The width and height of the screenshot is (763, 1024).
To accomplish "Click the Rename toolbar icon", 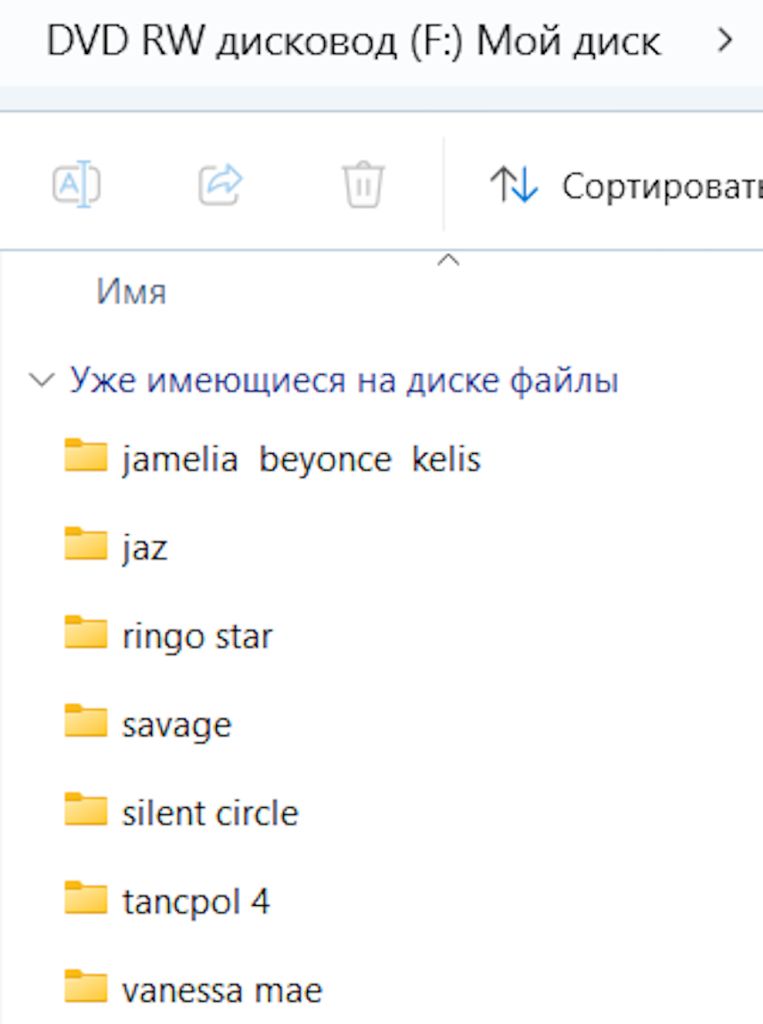I will tap(76, 184).
